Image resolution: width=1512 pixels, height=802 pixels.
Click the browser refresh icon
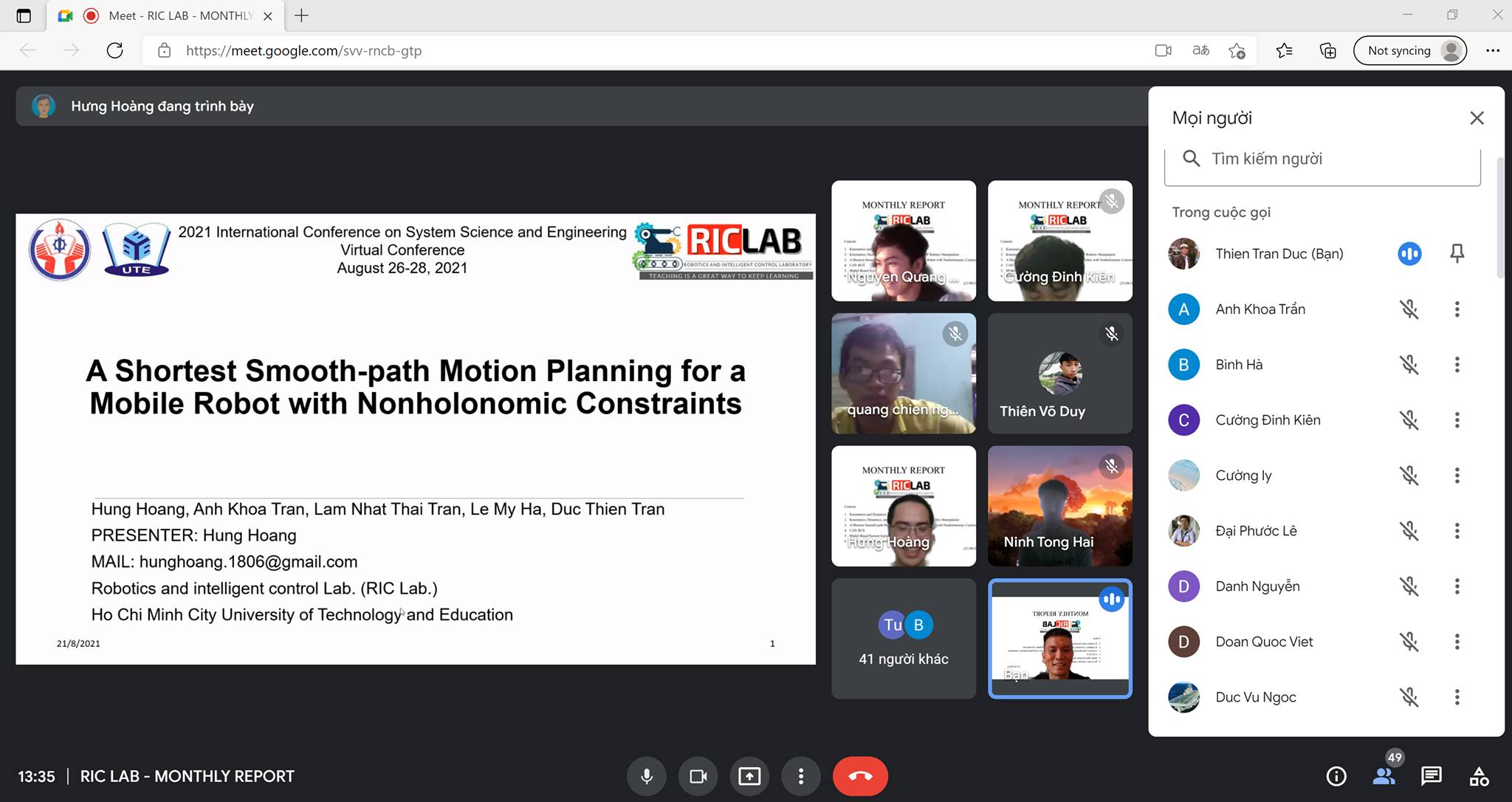click(x=114, y=50)
